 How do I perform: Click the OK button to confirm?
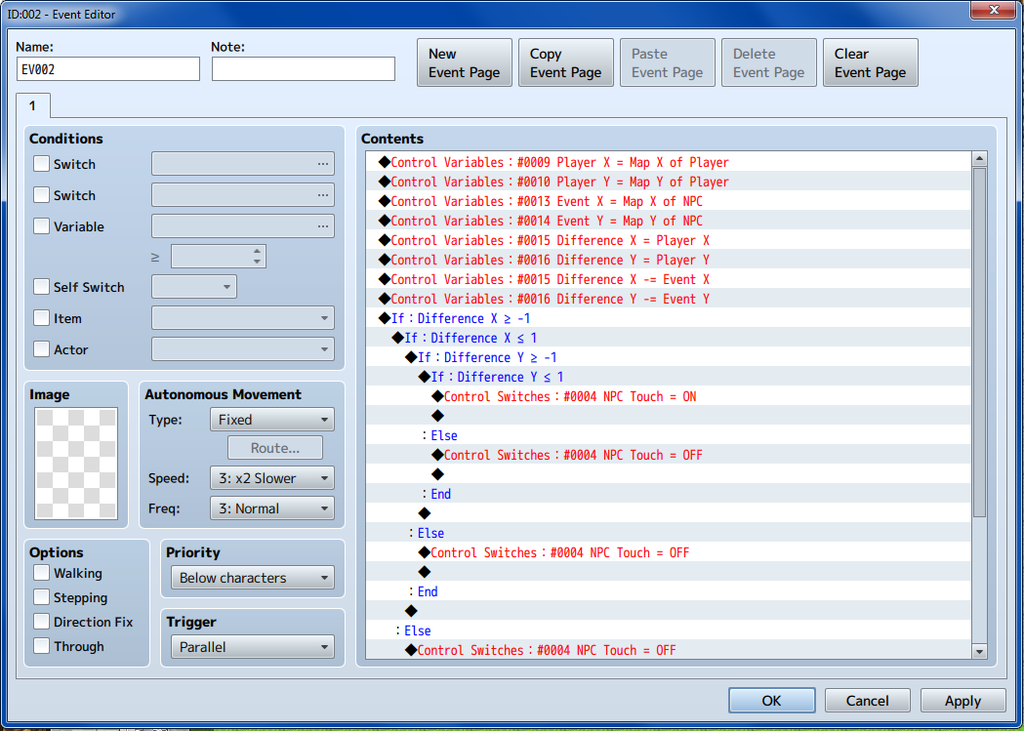pyautogui.click(x=771, y=701)
